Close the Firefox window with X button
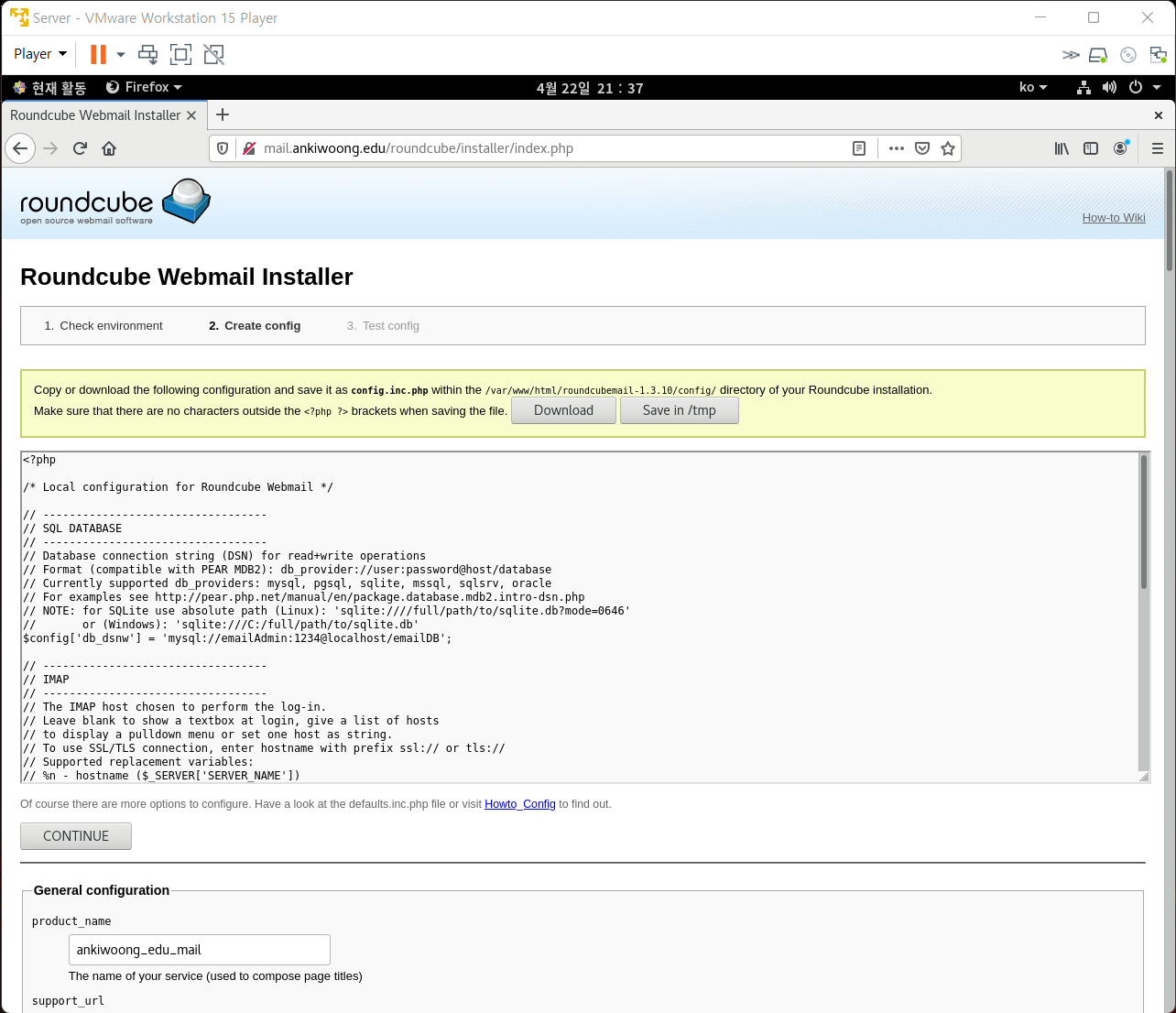 pyautogui.click(x=1158, y=115)
